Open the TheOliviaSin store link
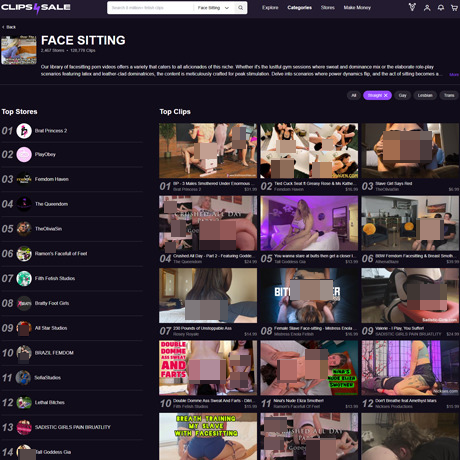The image size is (460, 460). [x=48, y=229]
